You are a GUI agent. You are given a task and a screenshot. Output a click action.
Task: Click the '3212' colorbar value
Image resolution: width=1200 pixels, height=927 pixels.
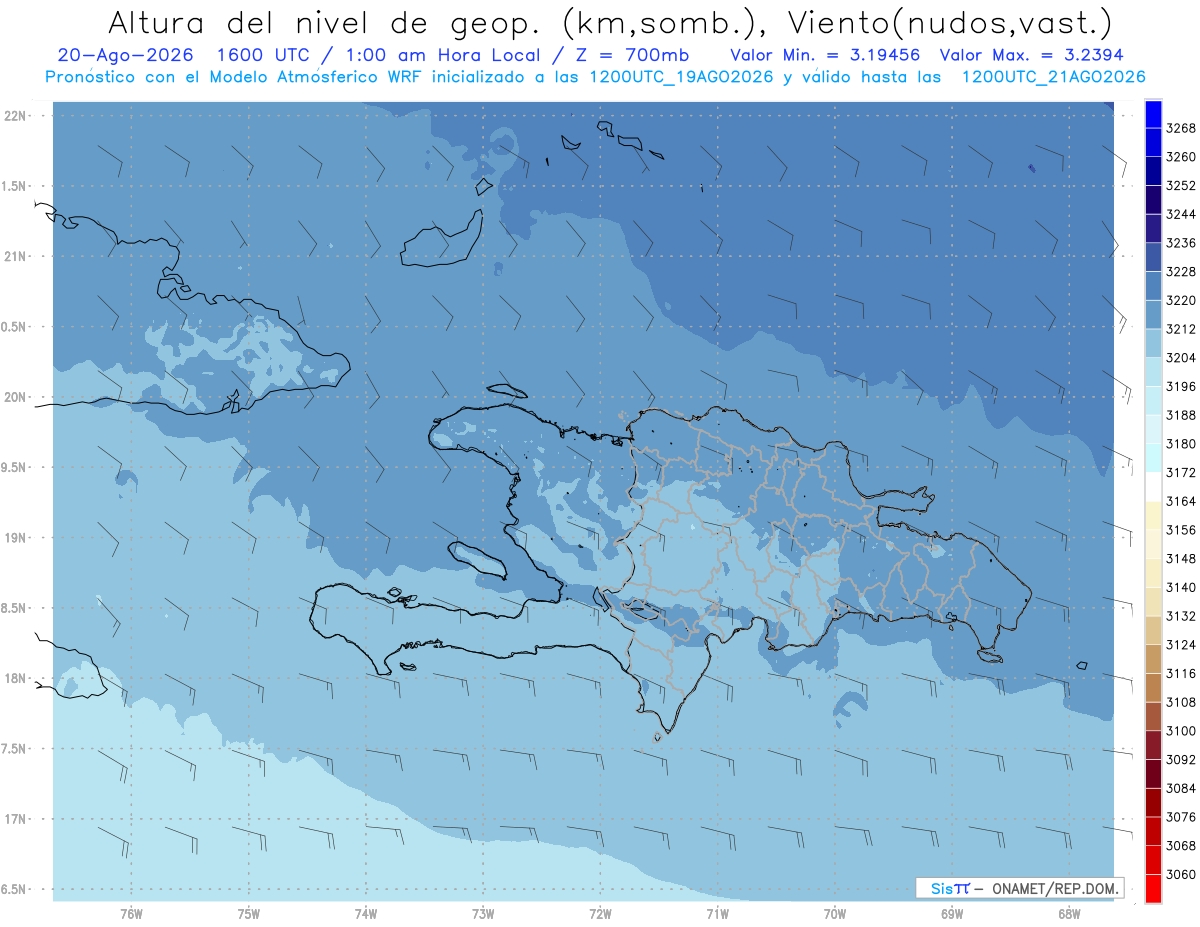click(x=1181, y=329)
